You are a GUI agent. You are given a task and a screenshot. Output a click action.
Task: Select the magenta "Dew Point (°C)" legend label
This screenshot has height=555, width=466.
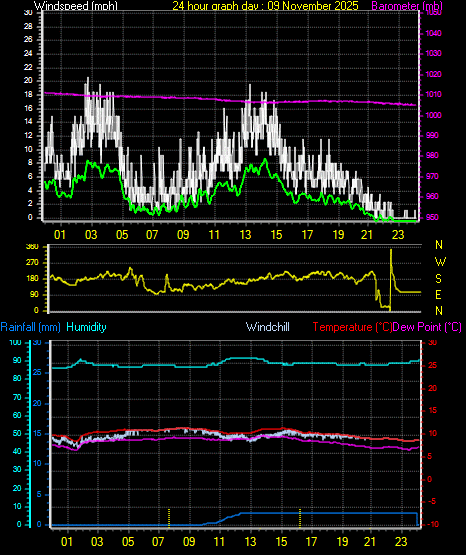(x=427, y=327)
